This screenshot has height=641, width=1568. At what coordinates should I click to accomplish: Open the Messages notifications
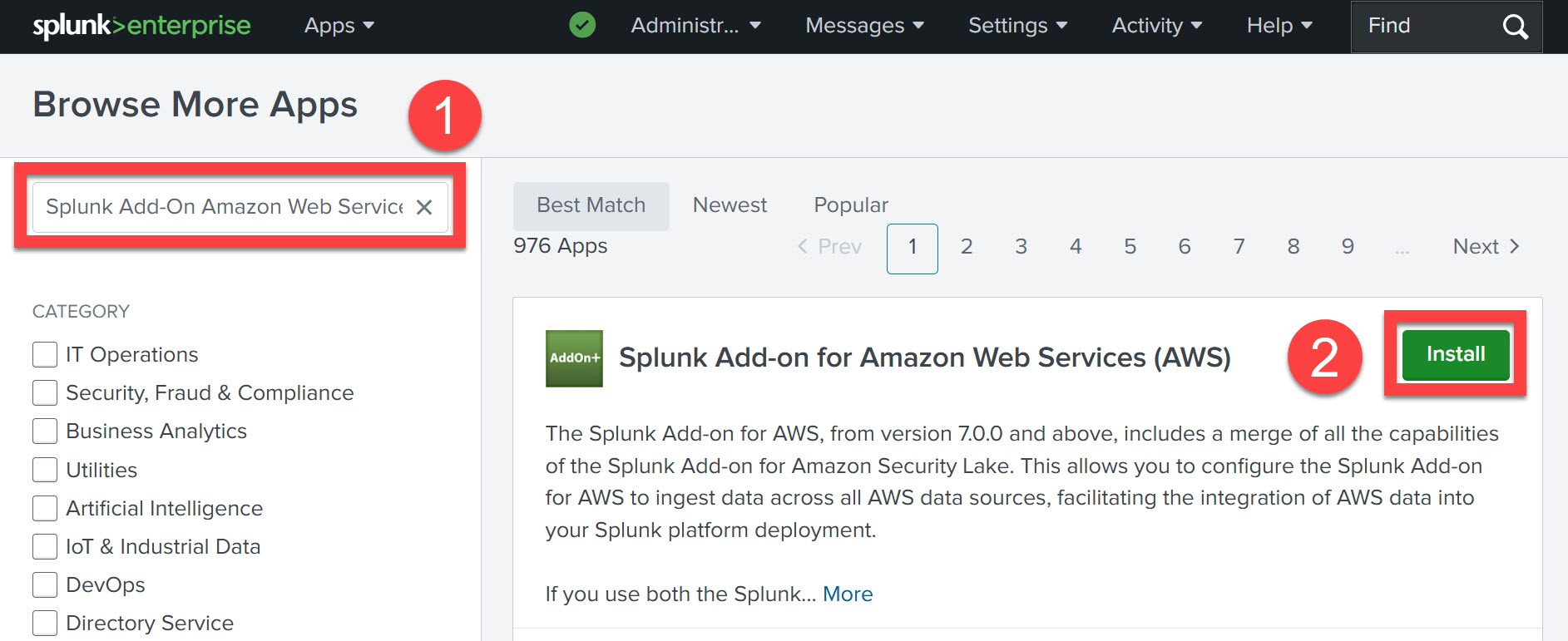tap(862, 26)
